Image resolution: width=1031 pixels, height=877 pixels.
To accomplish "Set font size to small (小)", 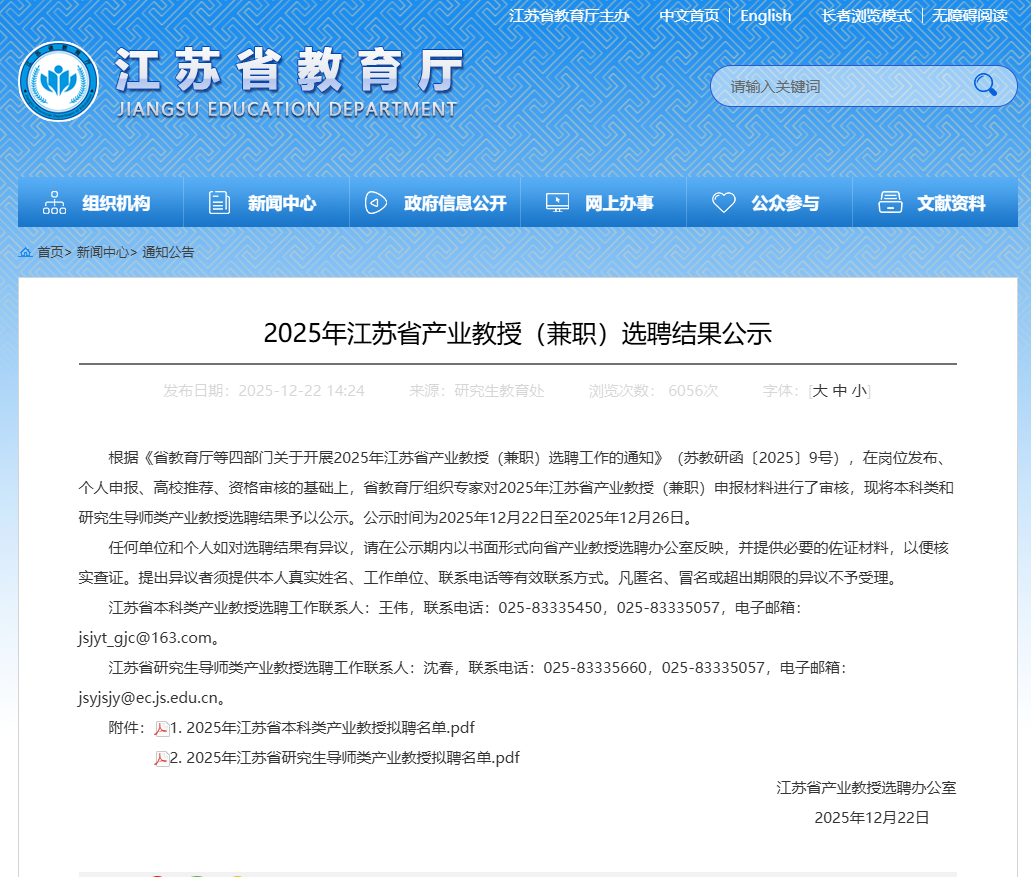I will pos(859,391).
